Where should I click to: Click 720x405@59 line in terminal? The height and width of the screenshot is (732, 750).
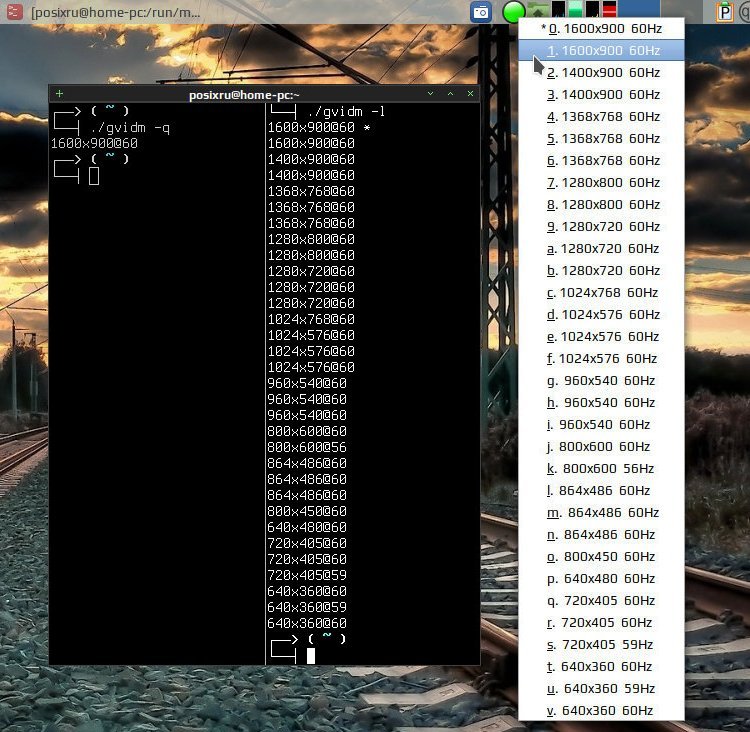[x=307, y=575]
